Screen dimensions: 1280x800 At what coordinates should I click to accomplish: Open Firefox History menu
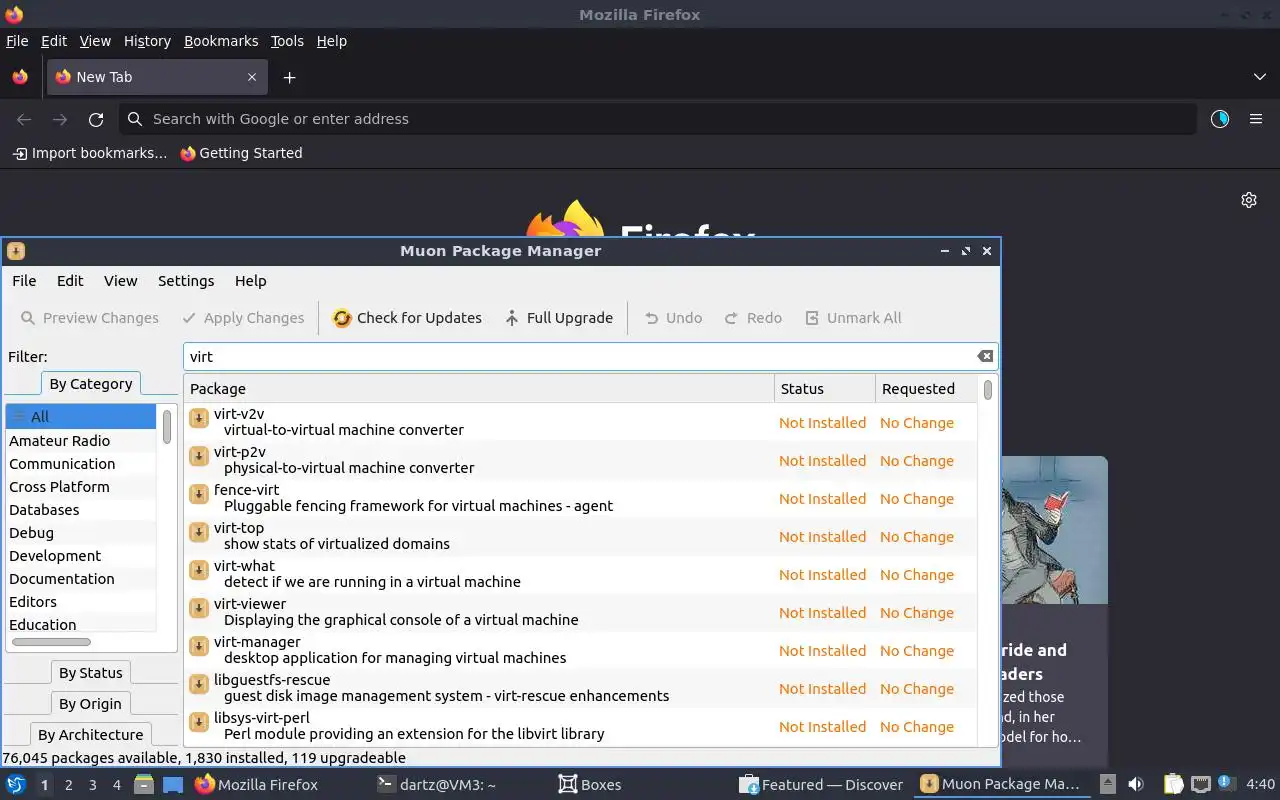coord(147,41)
